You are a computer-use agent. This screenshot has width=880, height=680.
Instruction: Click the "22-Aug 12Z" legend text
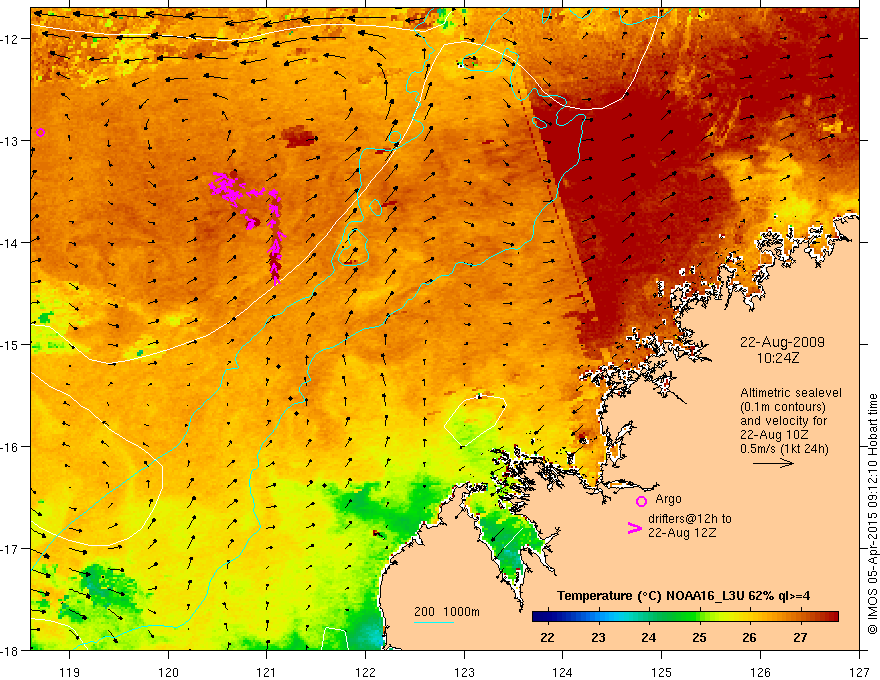(682, 533)
